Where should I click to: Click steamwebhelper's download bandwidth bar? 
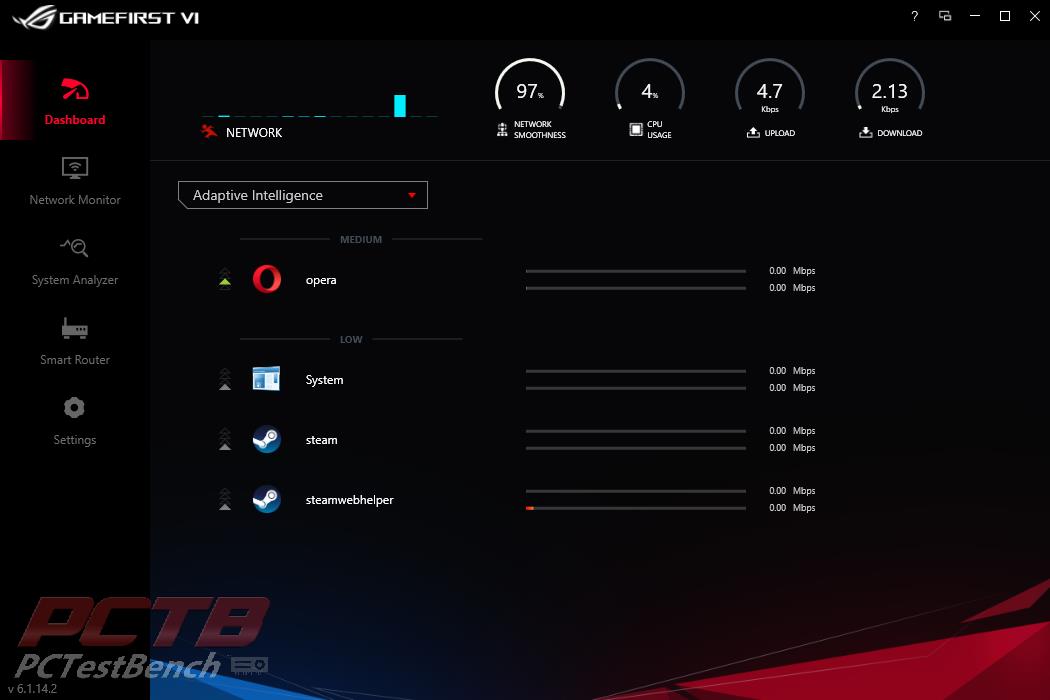[x=635, y=508]
